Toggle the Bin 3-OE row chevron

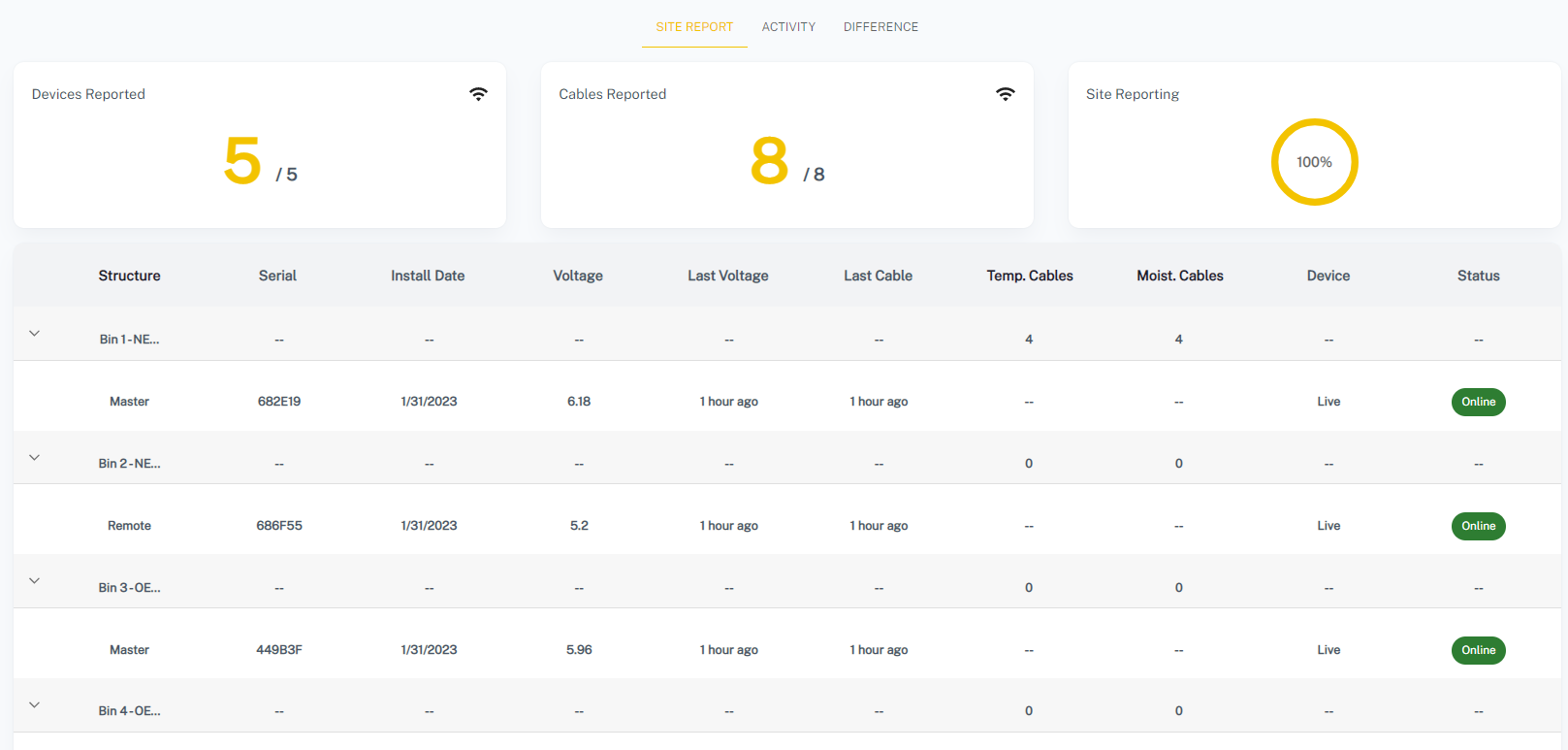(x=35, y=581)
